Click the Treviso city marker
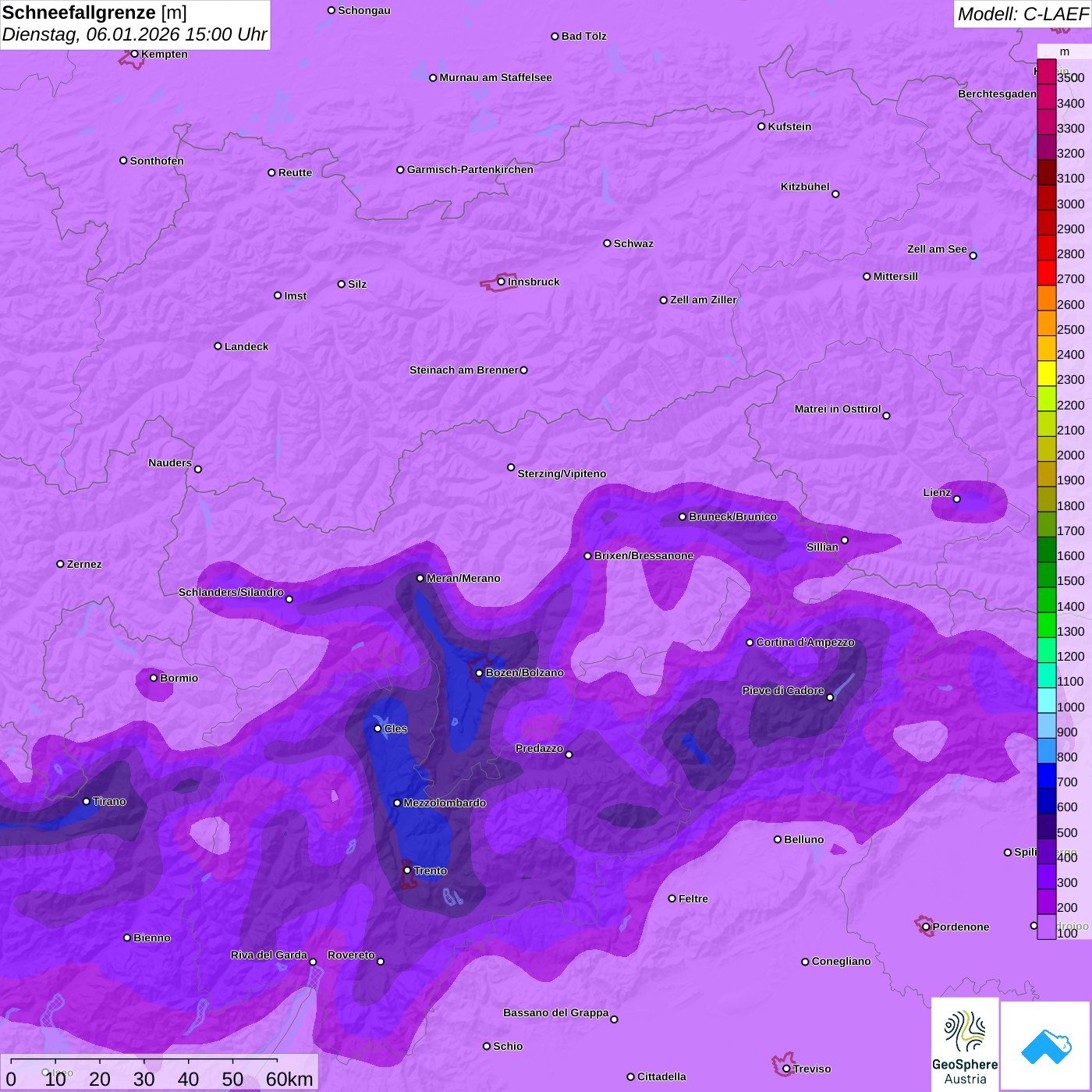 coord(786,1069)
